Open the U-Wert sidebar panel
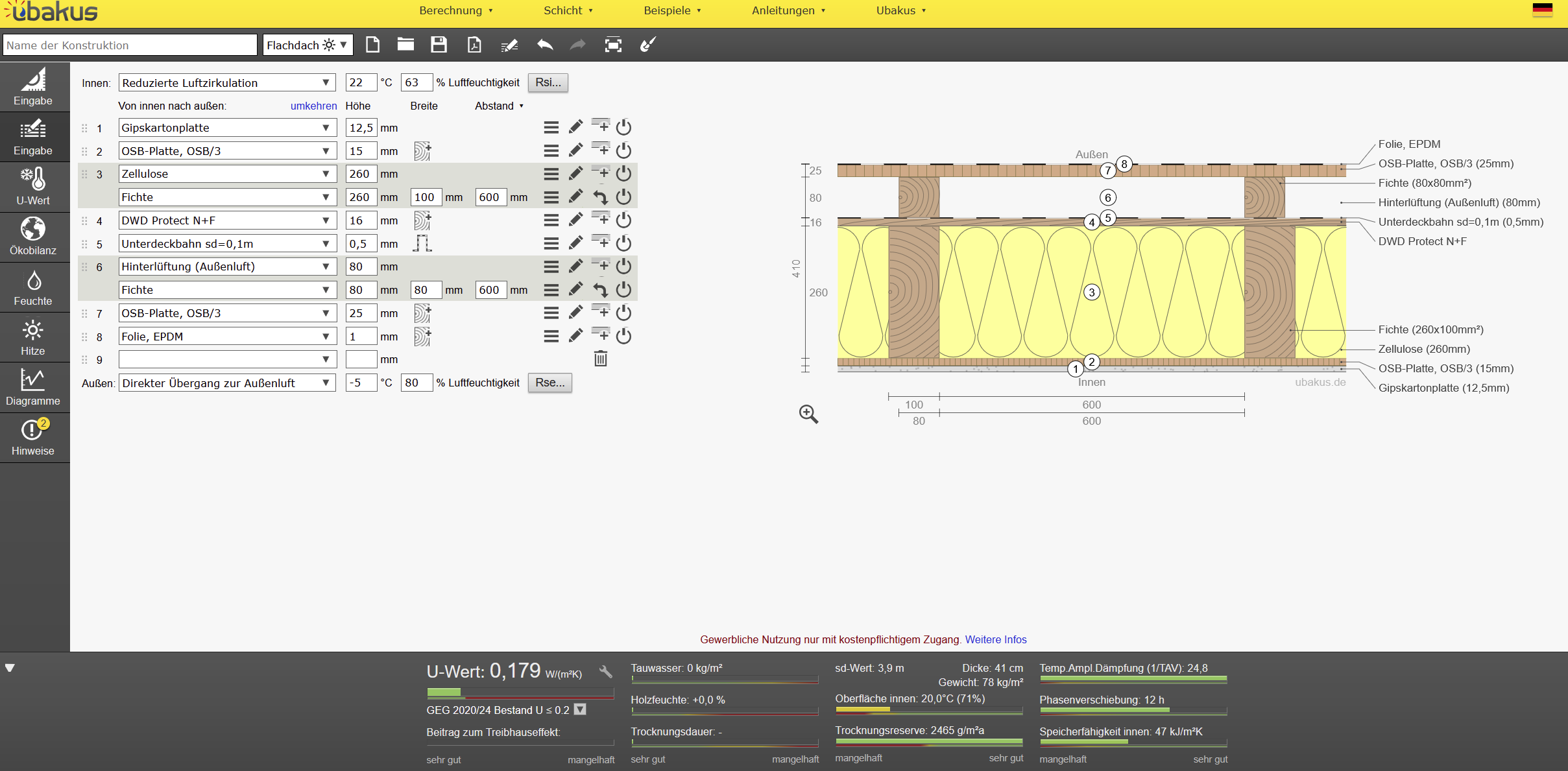 click(x=33, y=187)
